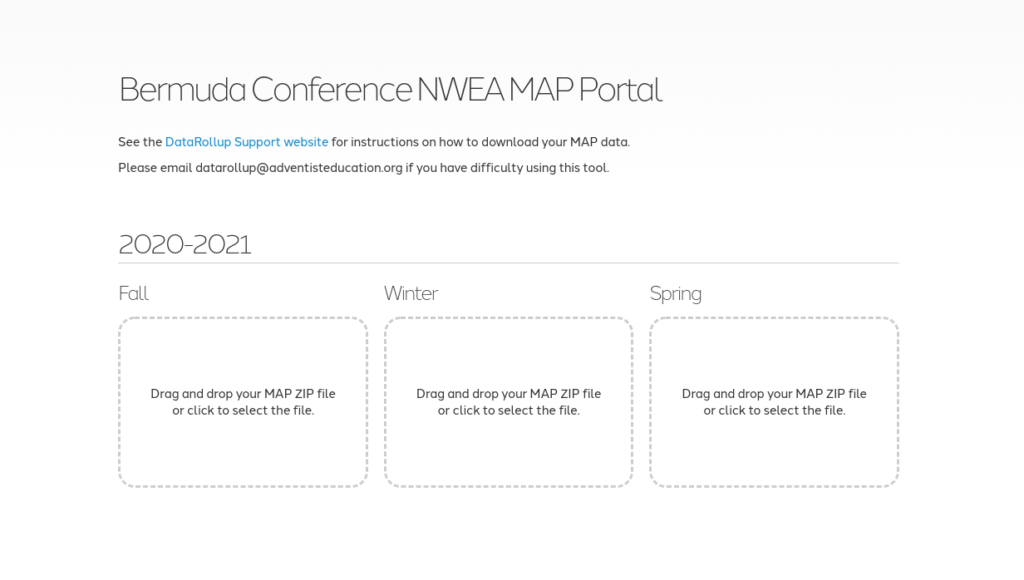Click 'Drag and drop your MAP ZIP file' under Winter
The image size is (1024, 580).
[509, 394]
